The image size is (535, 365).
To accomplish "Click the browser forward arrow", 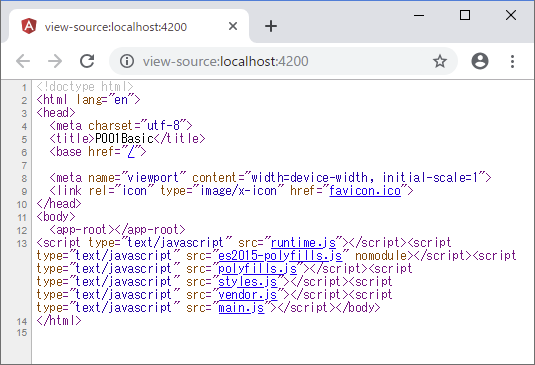I will point(55,61).
